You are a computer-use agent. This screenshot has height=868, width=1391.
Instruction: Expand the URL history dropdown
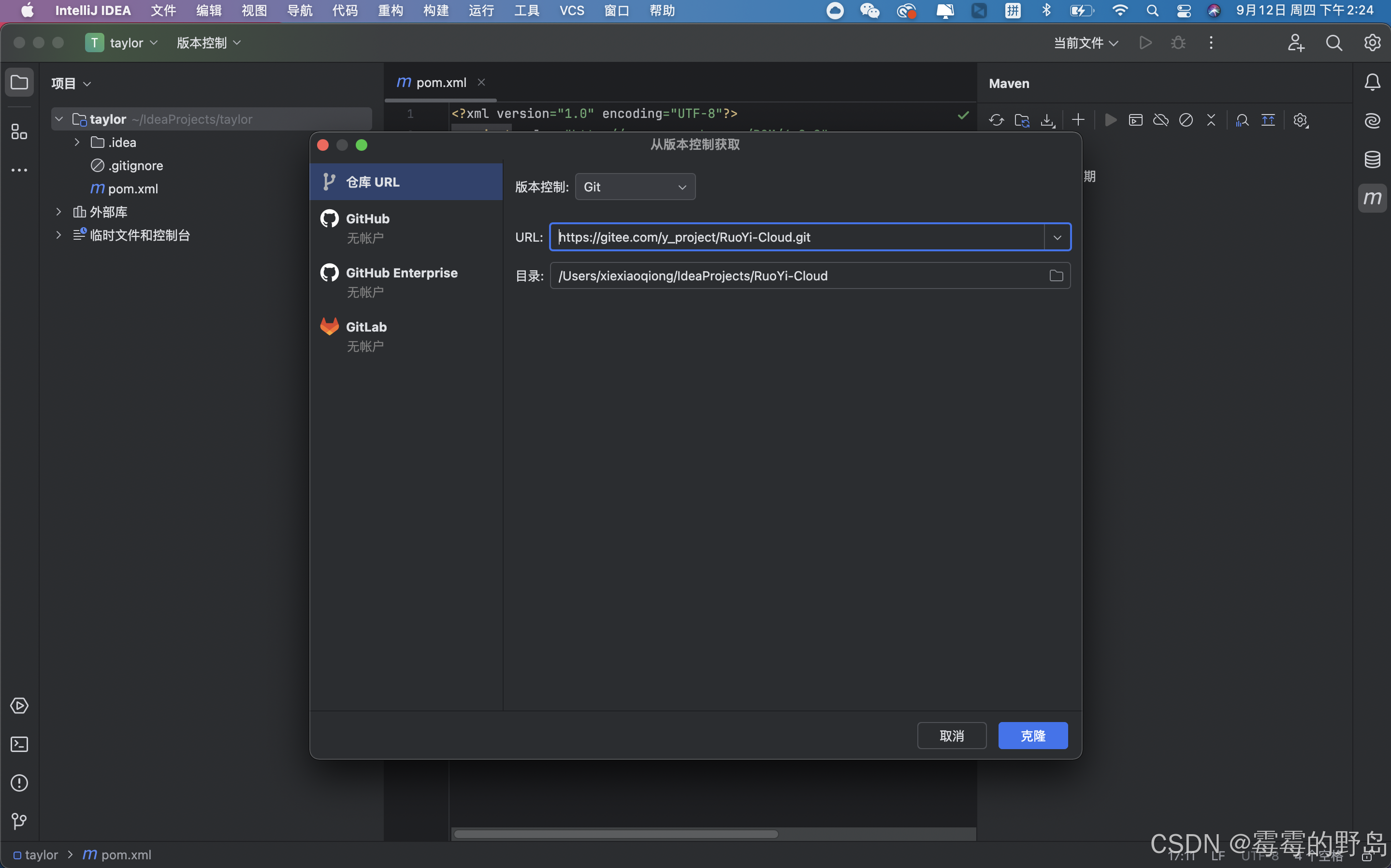[1057, 236]
